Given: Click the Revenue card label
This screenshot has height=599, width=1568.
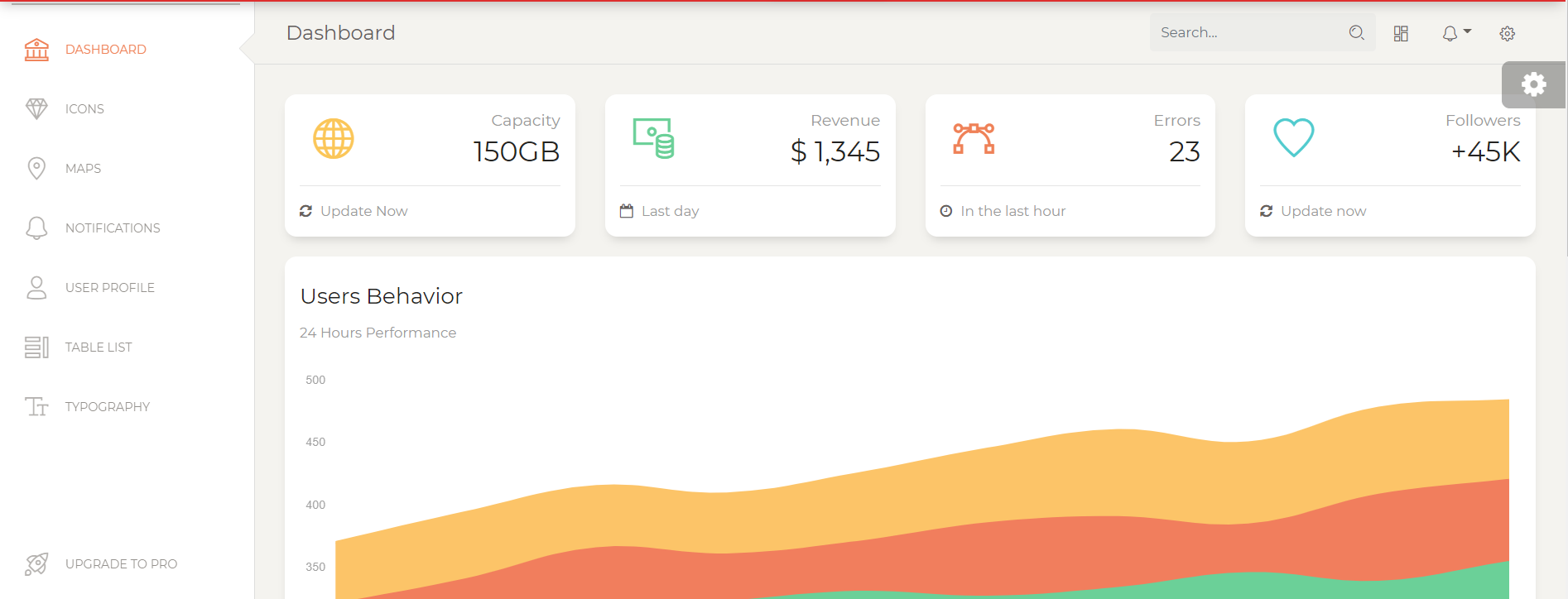Looking at the screenshot, I should (845, 121).
